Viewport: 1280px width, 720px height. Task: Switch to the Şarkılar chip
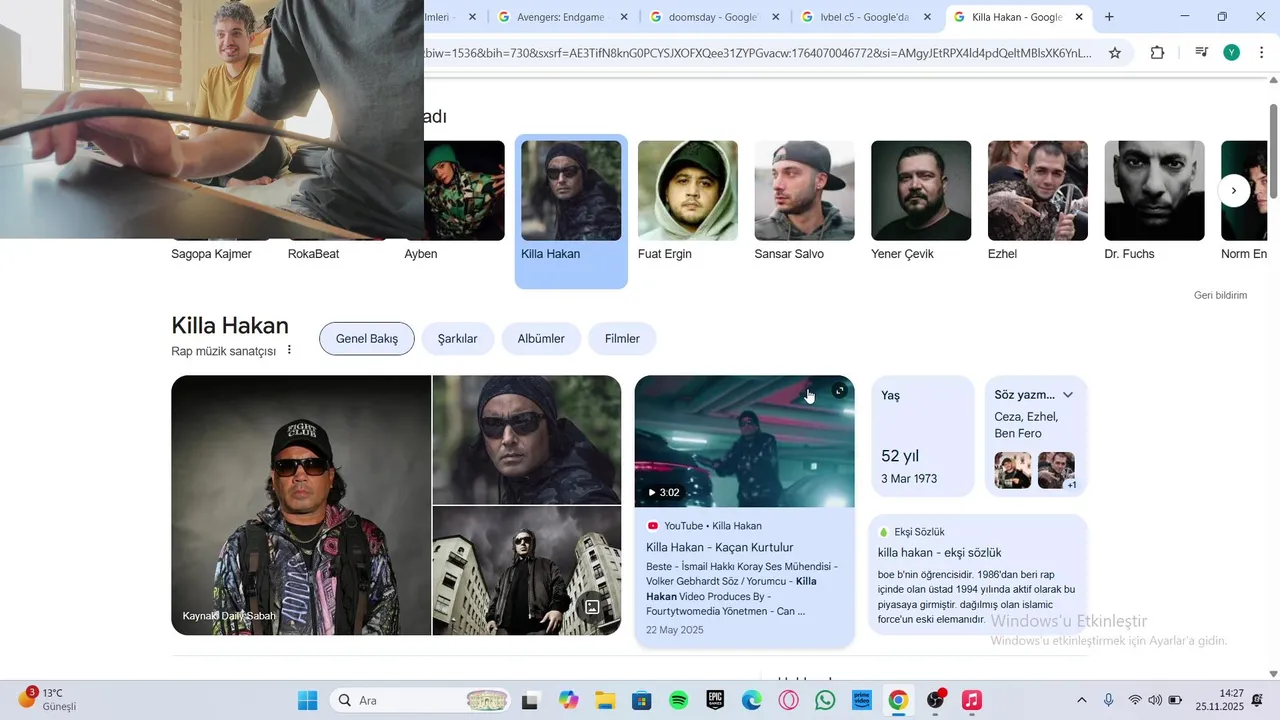click(458, 339)
